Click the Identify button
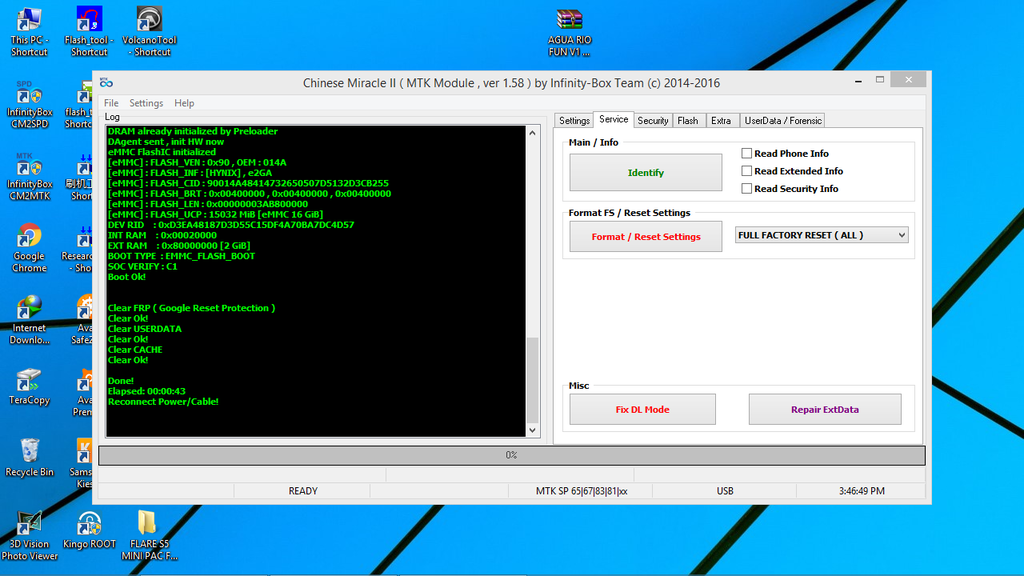This screenshot has height=576, width=1024. coord(645,173)
